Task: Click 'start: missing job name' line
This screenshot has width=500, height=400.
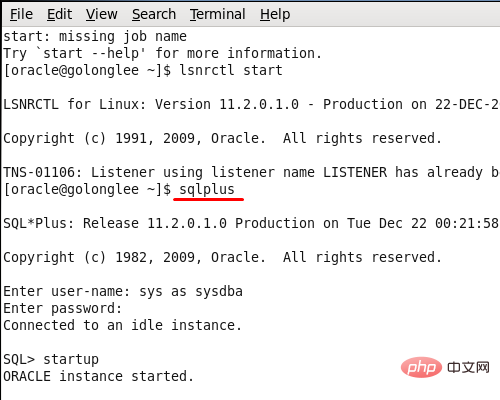Action: coord(95,36)
